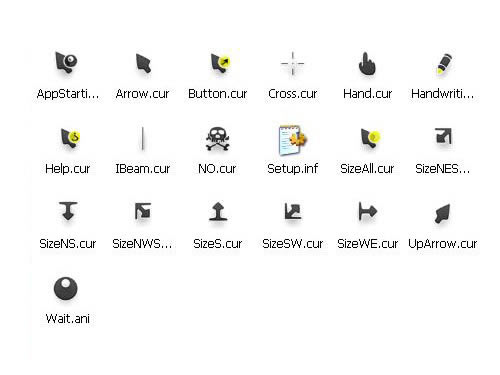Screen dimensions: 500x375
Task: Select the SizeAll.cur cursor icon
Action: click(x=370, y=138)
